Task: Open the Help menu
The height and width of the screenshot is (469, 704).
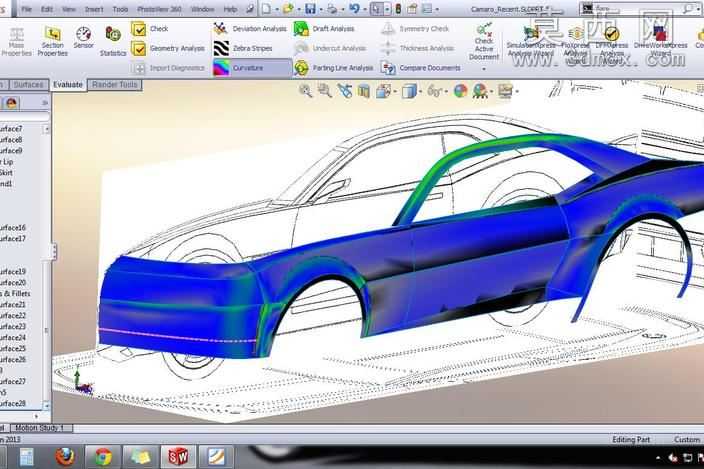Action: (230, 9)
